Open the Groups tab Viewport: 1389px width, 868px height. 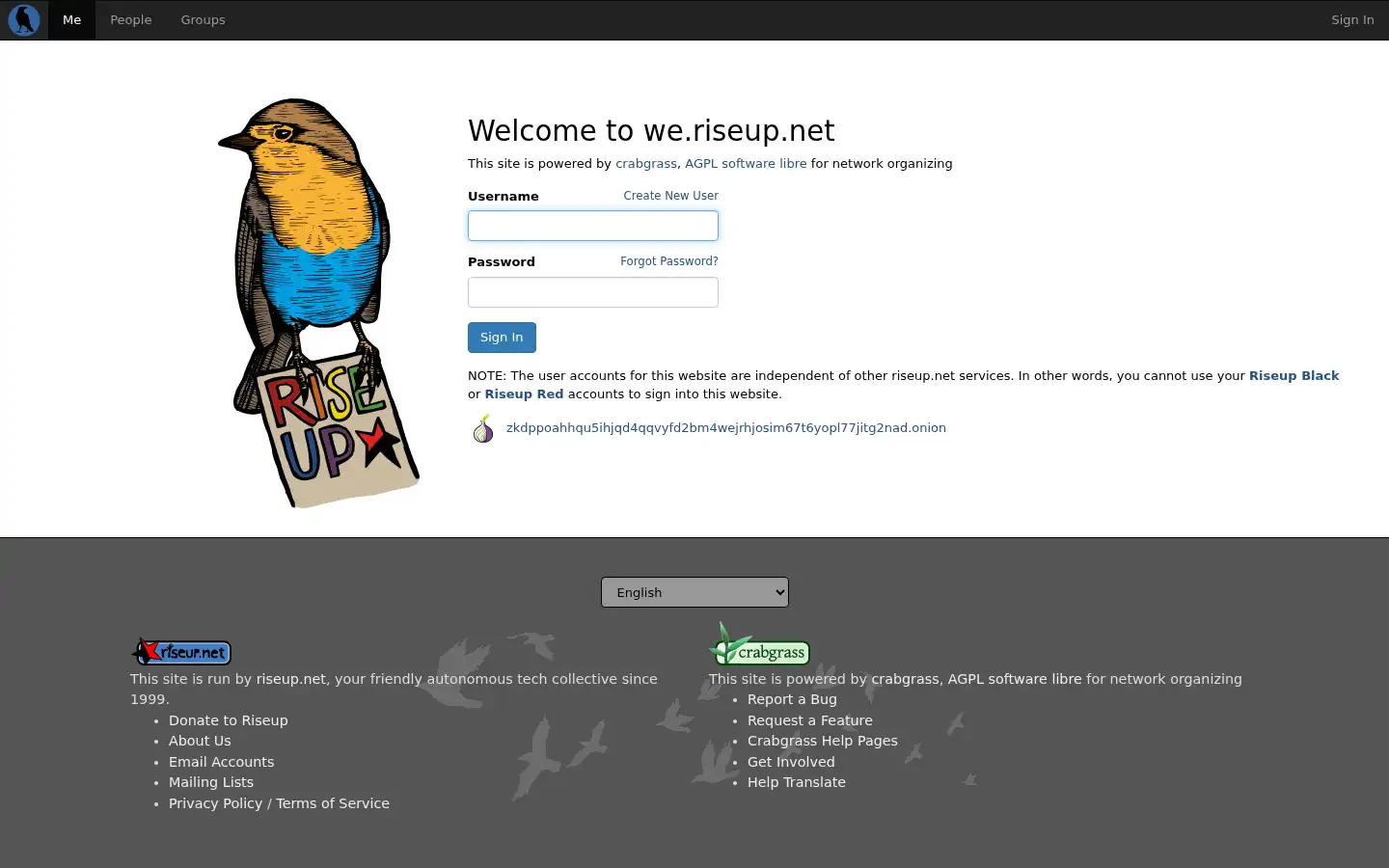point(203,19)
